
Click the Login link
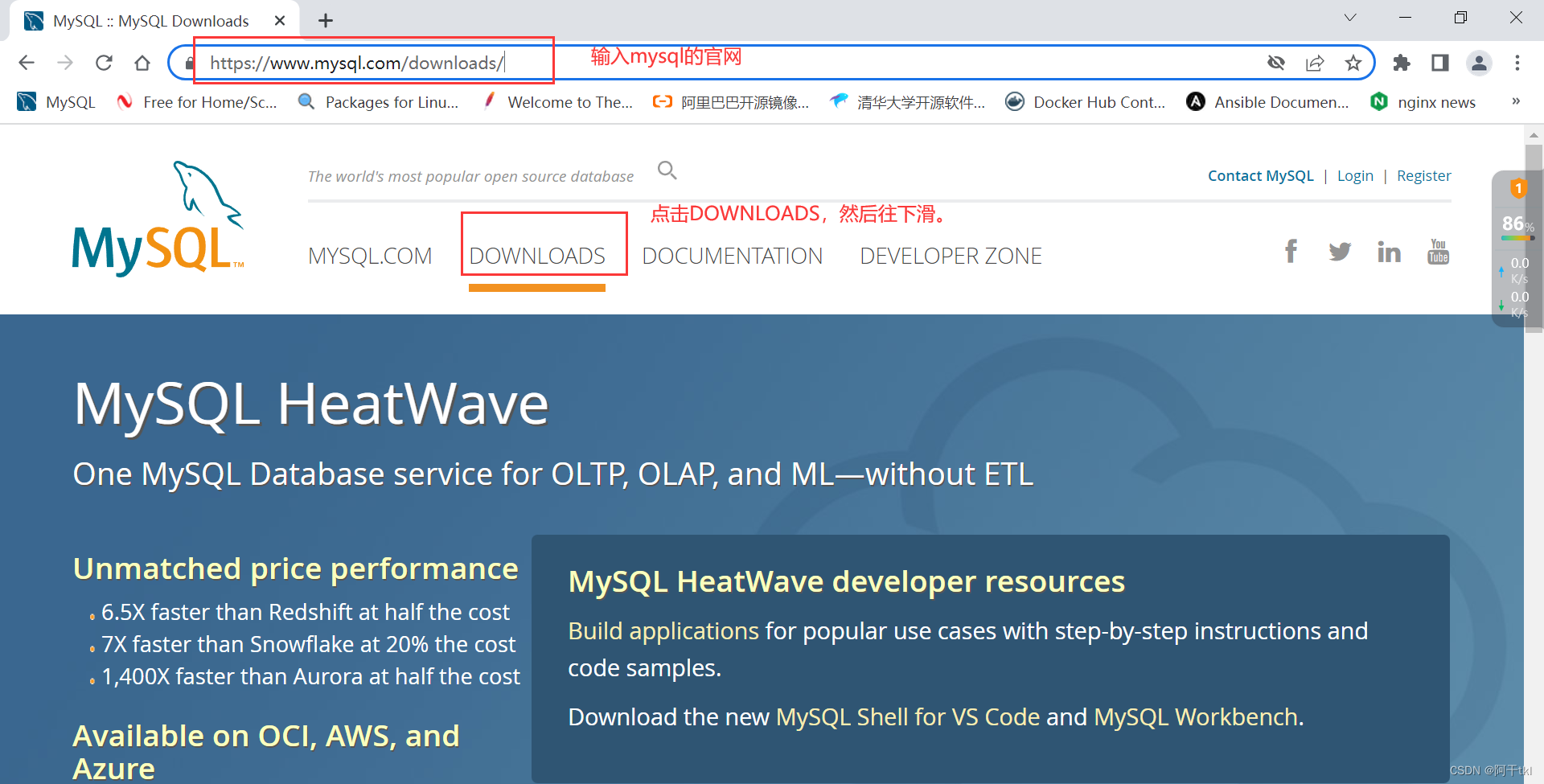tap(1355, 176)
